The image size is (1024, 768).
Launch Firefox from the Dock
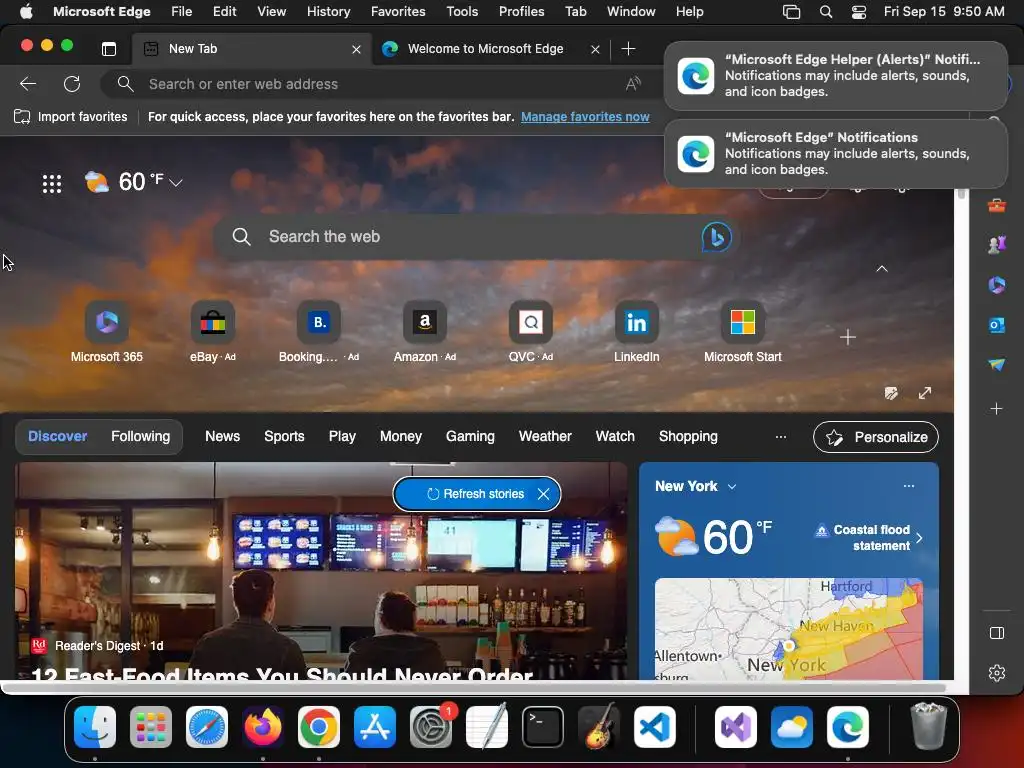point(263,726)
